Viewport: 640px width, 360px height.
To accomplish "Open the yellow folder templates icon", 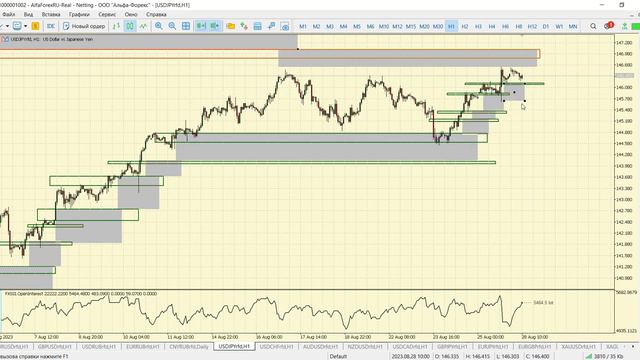I will [x=231, y=26].
